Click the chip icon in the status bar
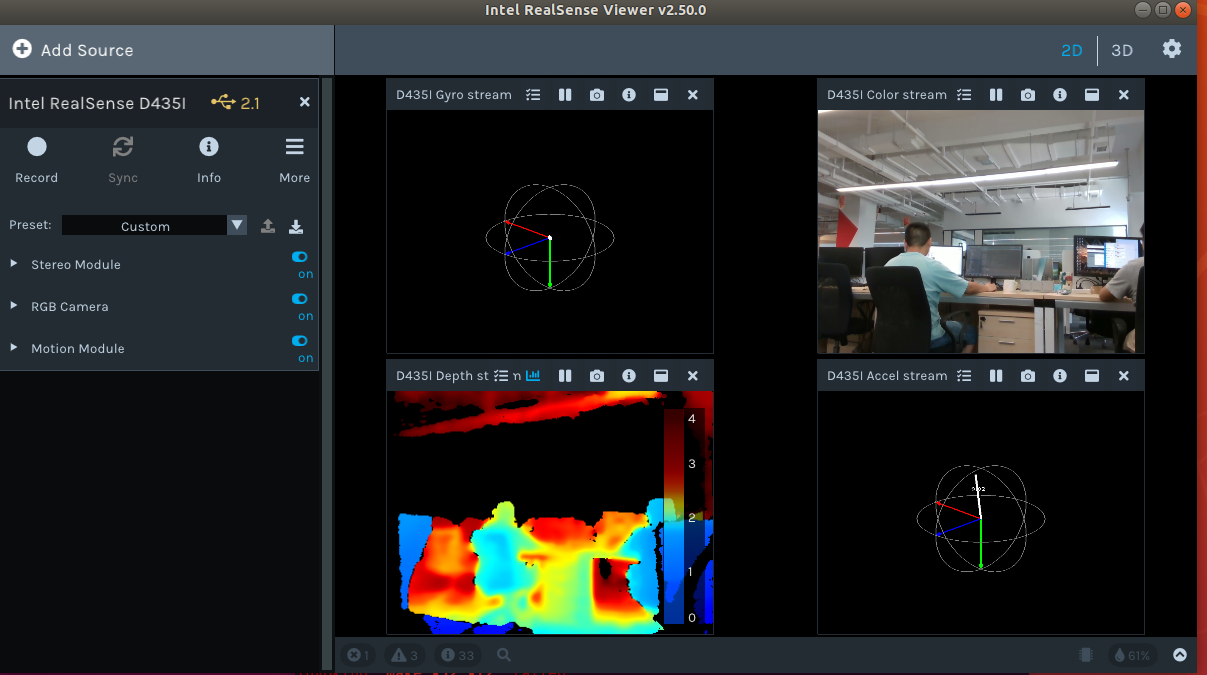 (x=1086, y=655)
